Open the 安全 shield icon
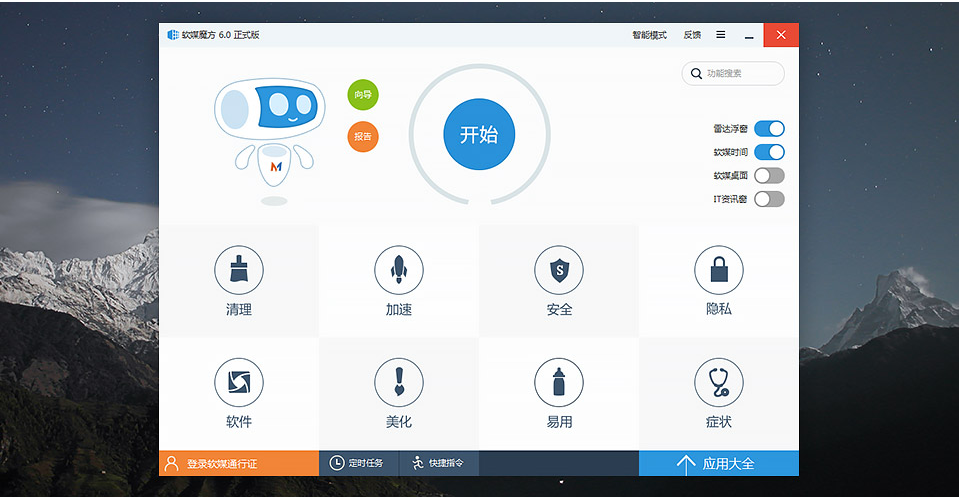 point(559,270)
